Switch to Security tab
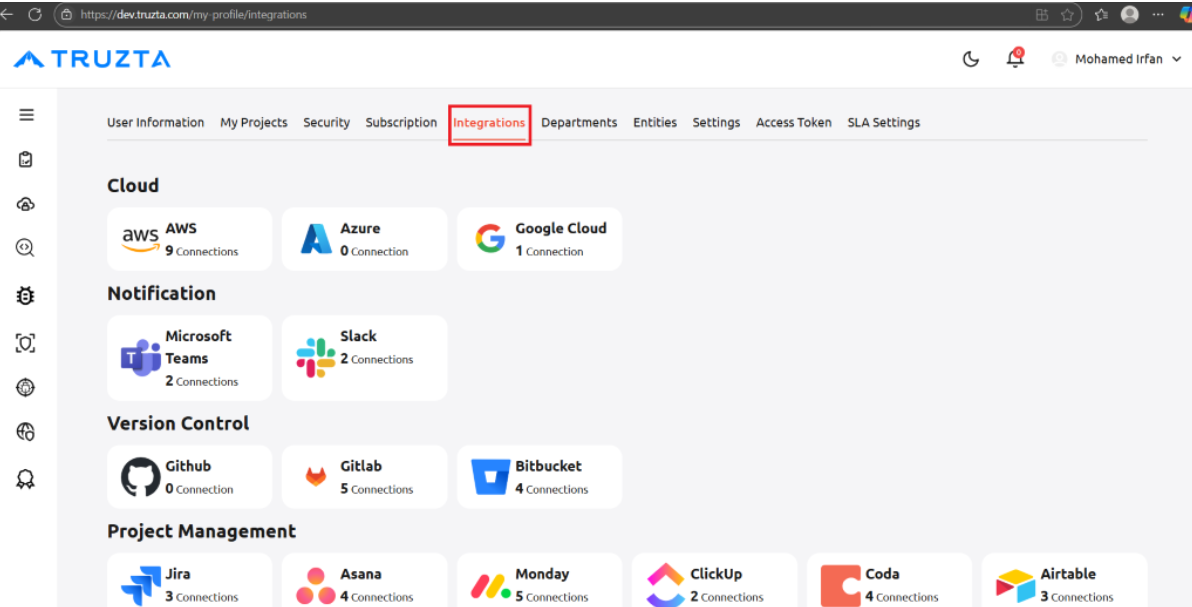Image resolution: width=1192 pixels, height=607 pixels. (326, 122)
